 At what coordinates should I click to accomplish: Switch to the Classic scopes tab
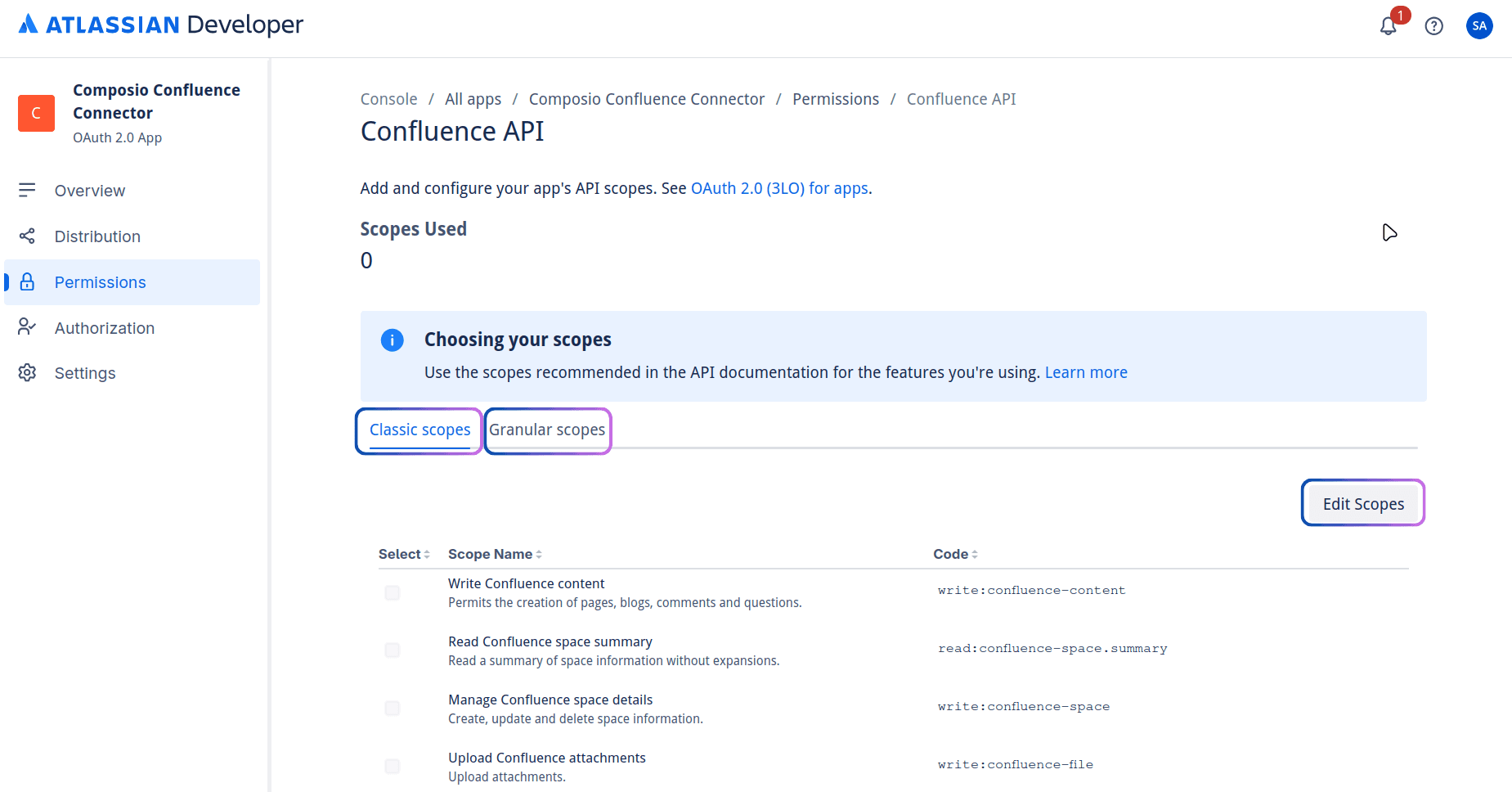pos(420,430)
